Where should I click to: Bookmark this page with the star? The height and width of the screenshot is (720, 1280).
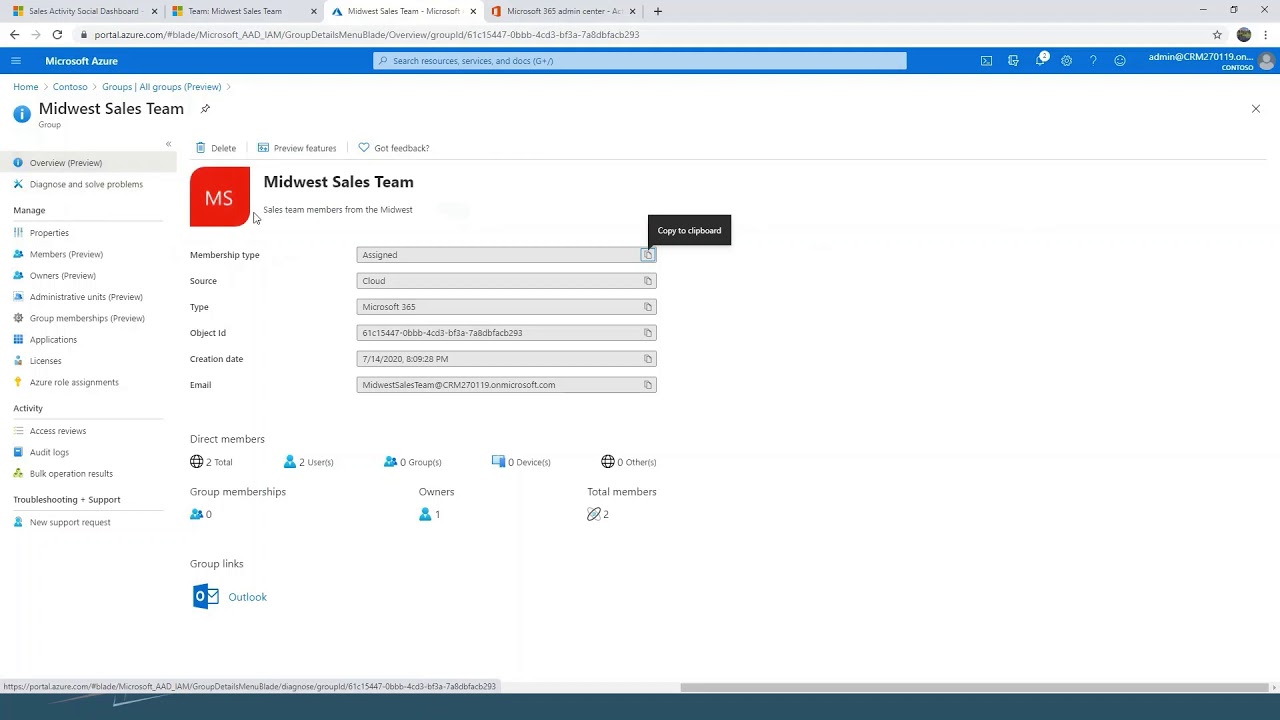click(x=1217, y=34)
